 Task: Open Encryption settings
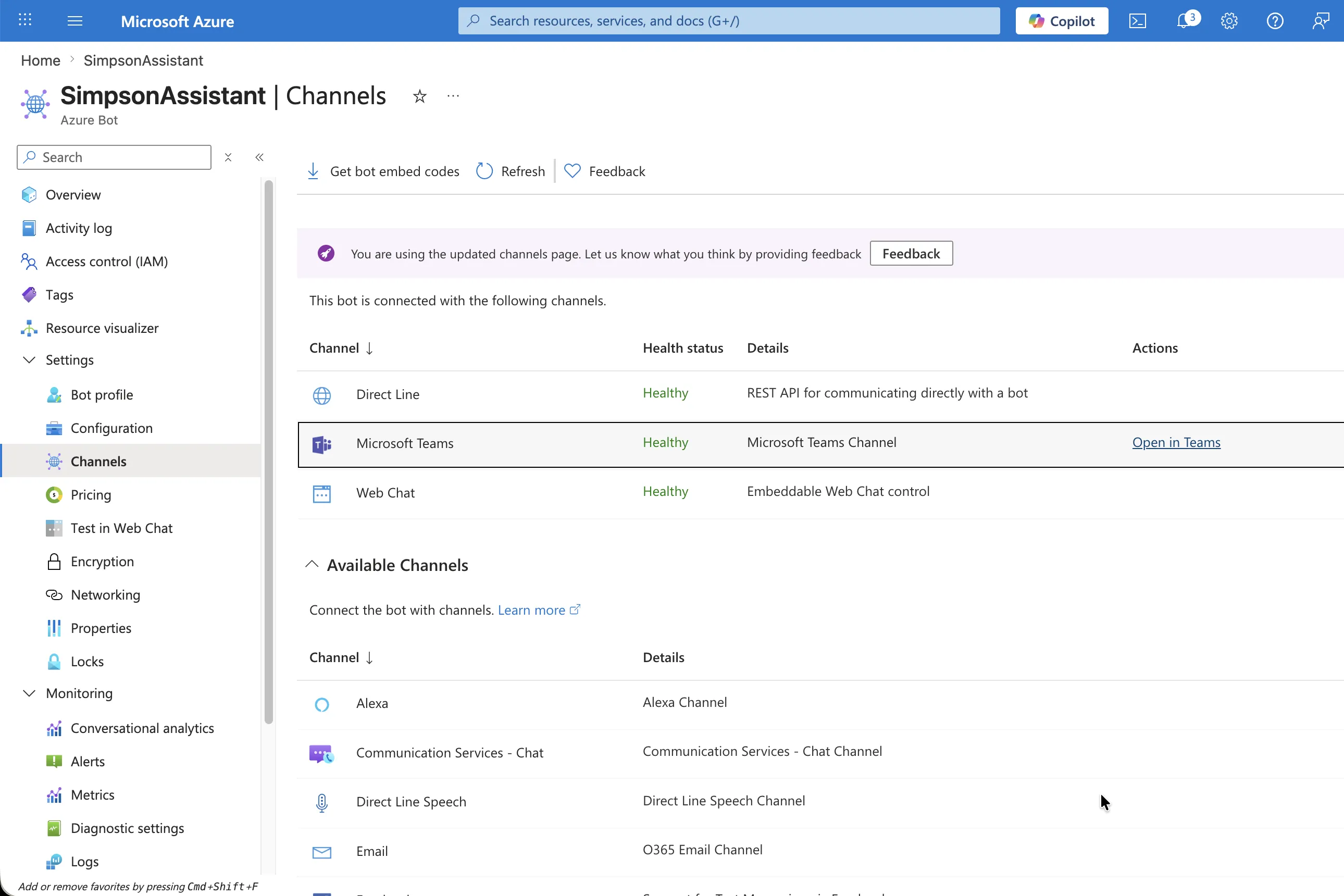click(x=102, y=561)
